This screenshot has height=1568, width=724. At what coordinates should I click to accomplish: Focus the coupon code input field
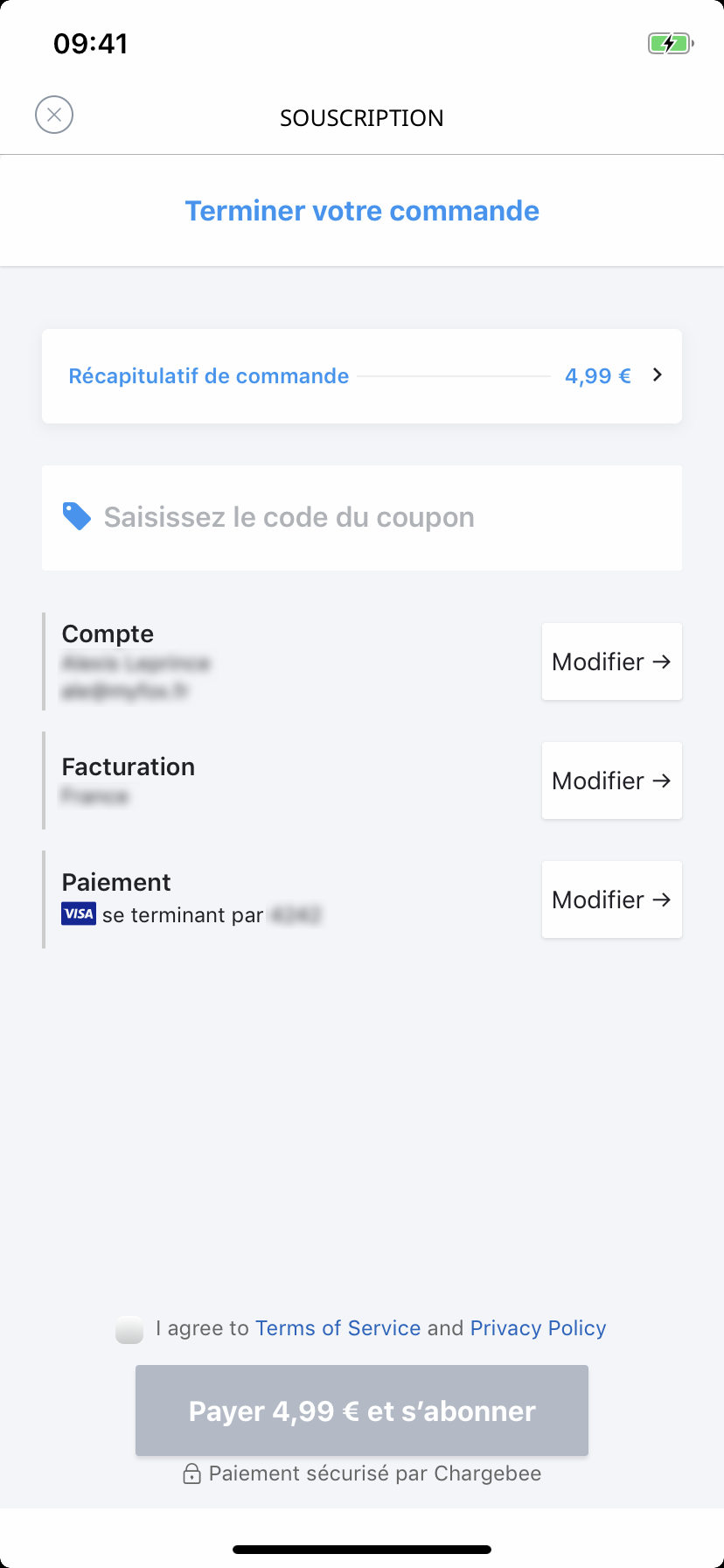pos(362,518)
